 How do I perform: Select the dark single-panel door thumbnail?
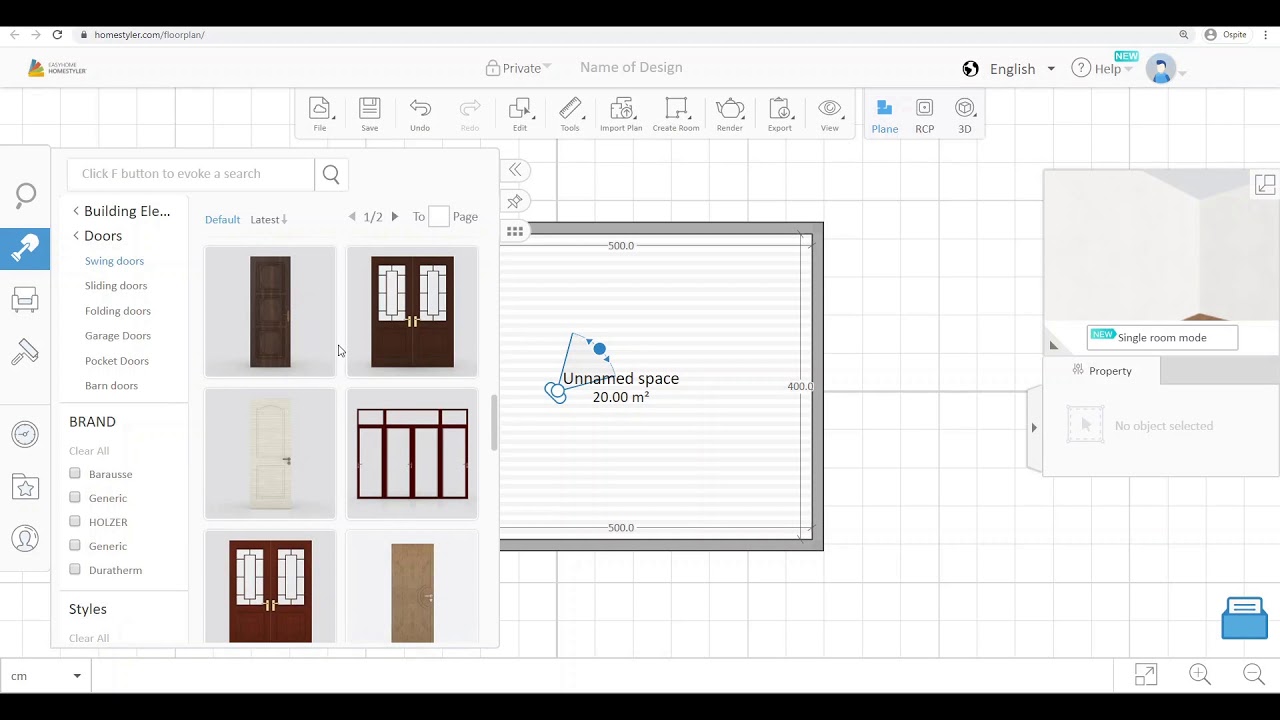point(270,312)
